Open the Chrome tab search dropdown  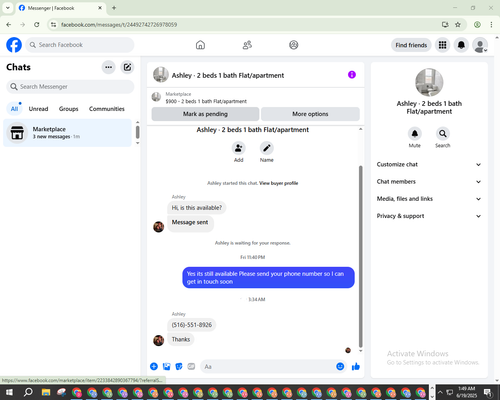tap(8, 8)
